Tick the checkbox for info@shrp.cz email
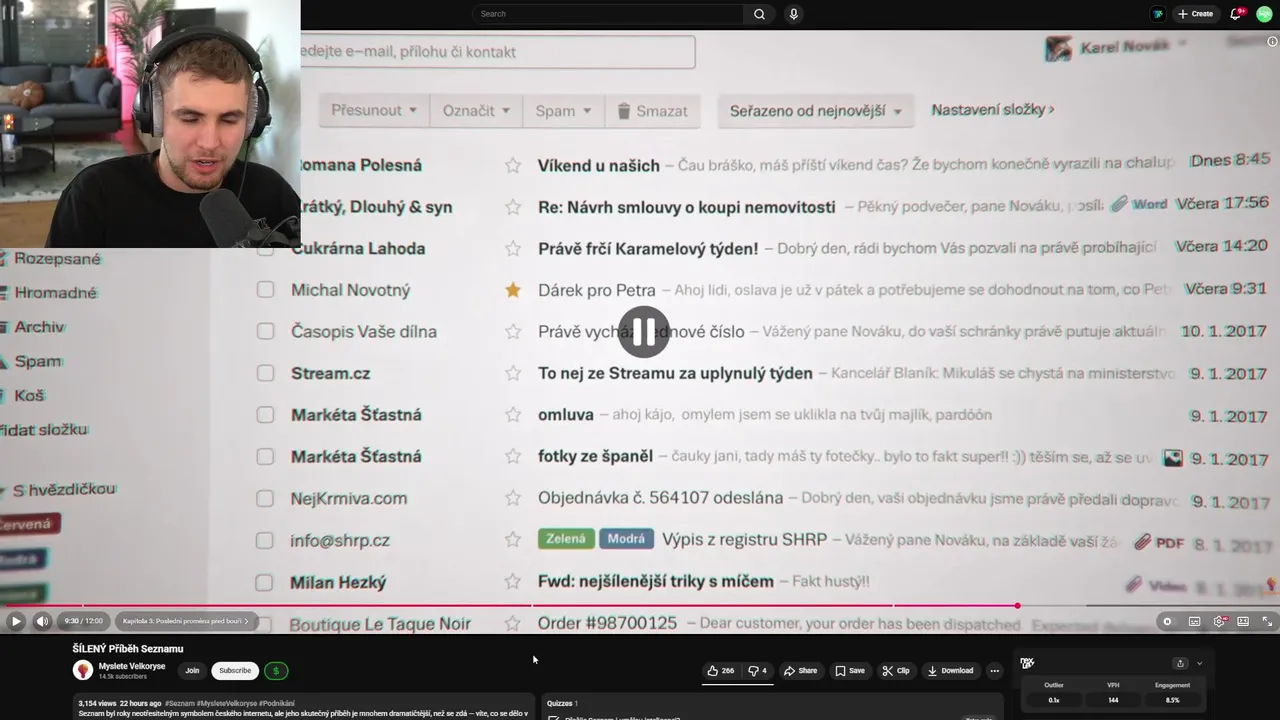 click(x=265, y=540)
